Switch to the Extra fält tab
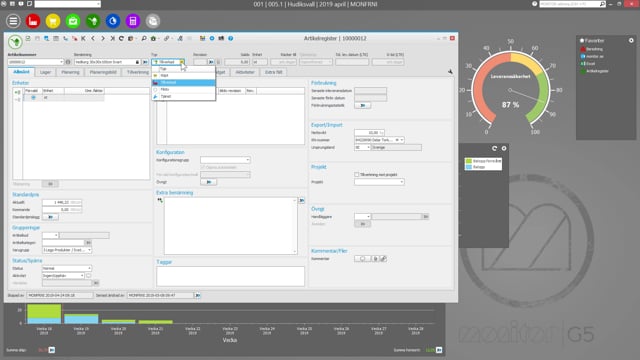The width and height of the screenshot is (640, 360). (x=273, y=72)
